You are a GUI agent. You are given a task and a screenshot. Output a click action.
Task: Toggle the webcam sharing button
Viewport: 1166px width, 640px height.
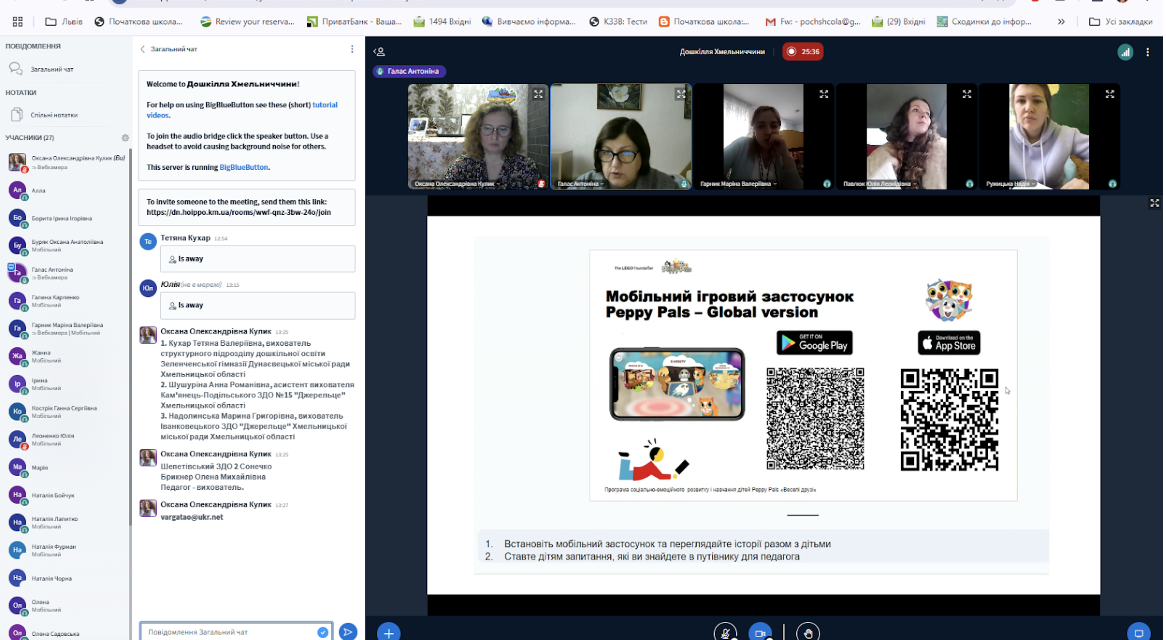pyautogui.click(x=759, y=633)
